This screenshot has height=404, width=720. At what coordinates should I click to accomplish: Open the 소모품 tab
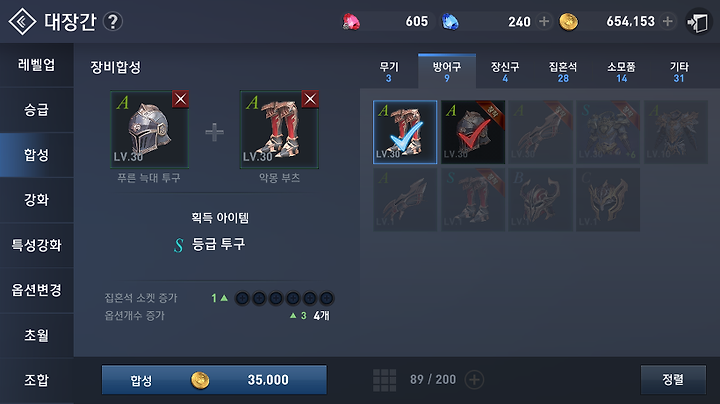621,72
